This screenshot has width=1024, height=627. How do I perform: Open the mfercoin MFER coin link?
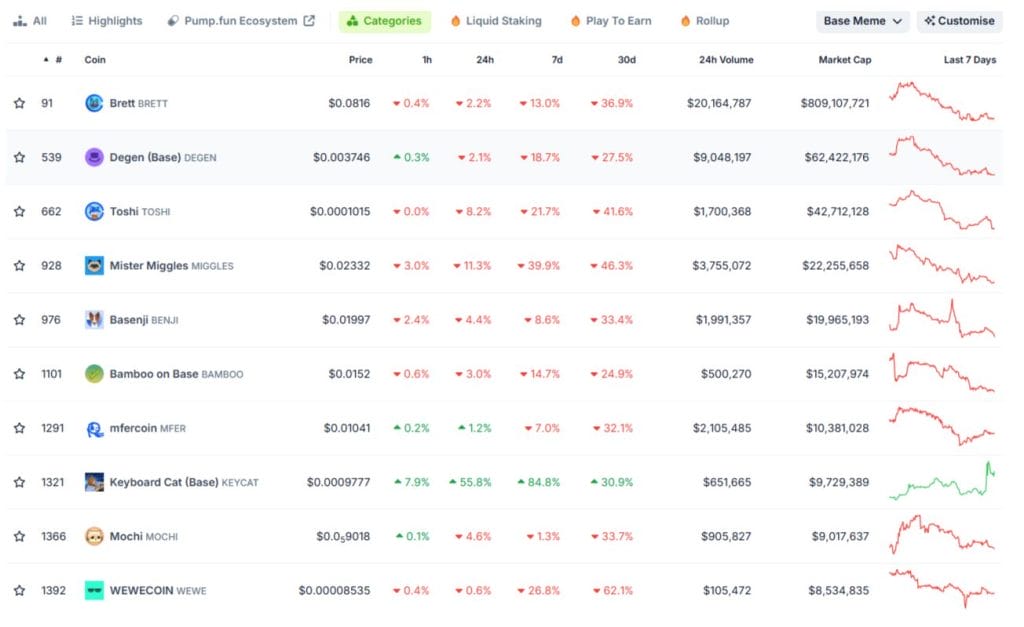click(x=148, y=428)
